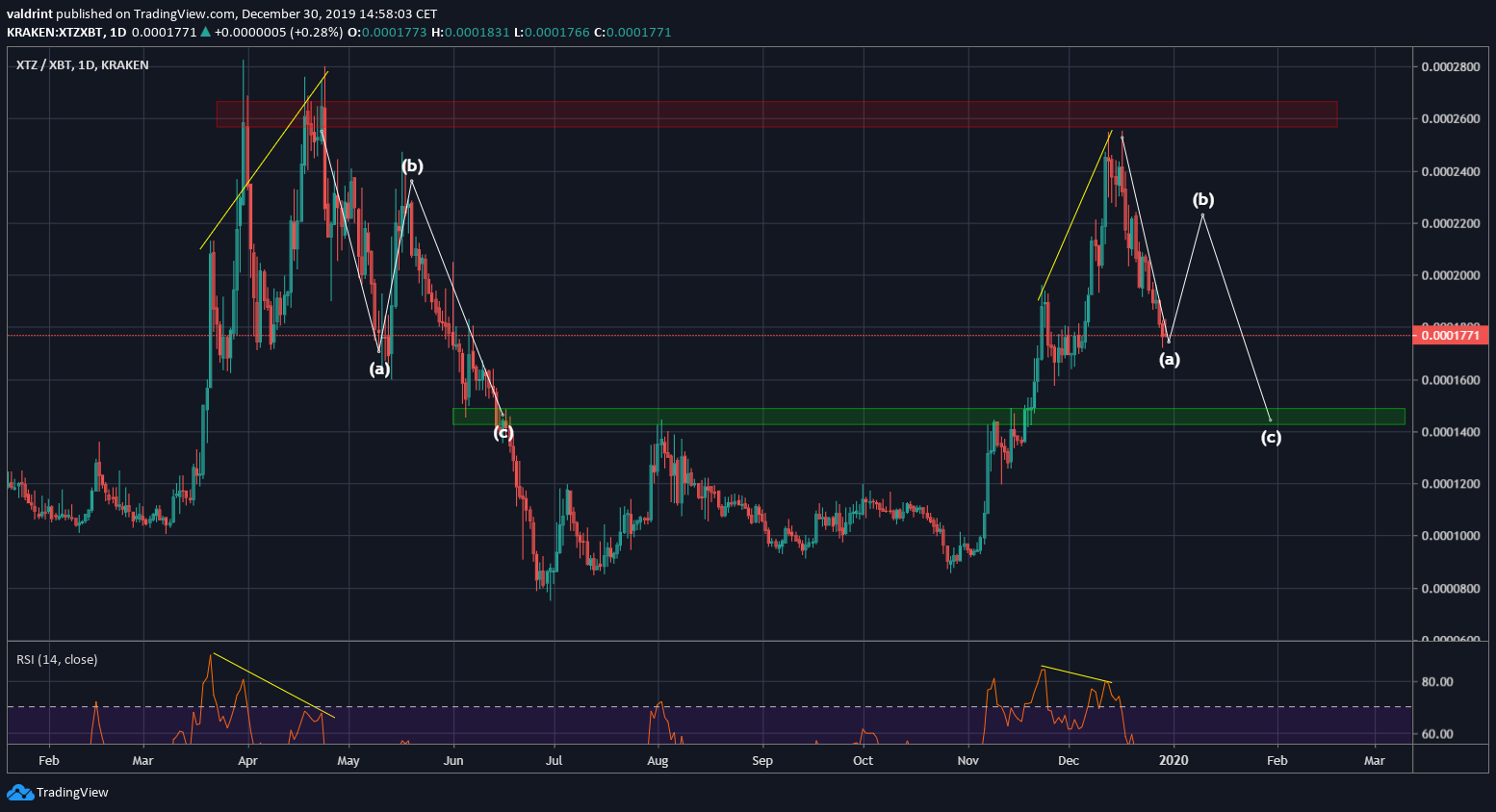Select the red resistance zone rectangle
Viewport: 1496px width, 812px height.
[776, 114]
